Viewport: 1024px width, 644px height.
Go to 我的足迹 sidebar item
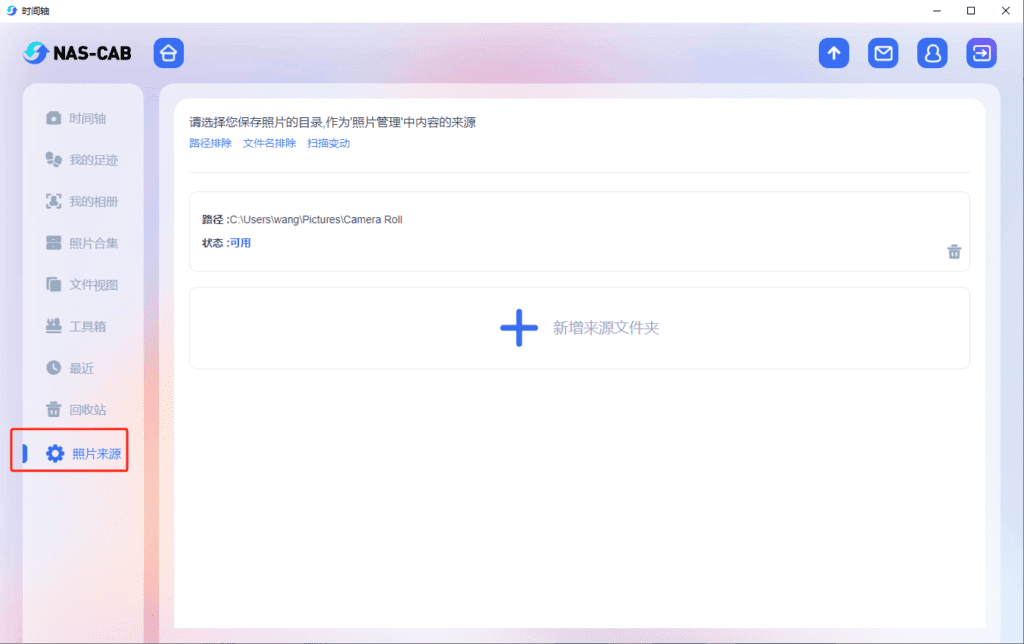tap(82, 160)
